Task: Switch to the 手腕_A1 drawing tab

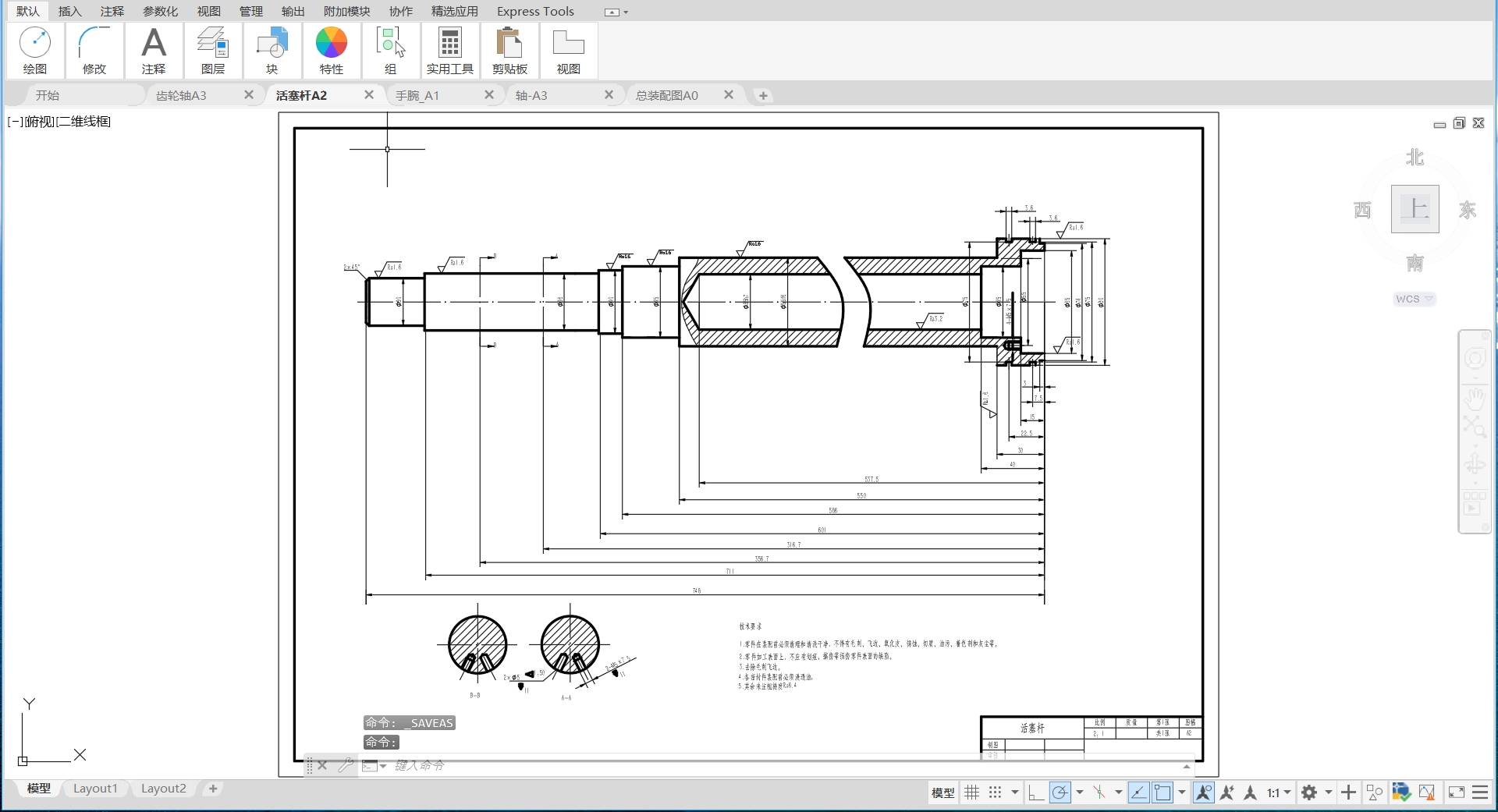Action: 417,95
